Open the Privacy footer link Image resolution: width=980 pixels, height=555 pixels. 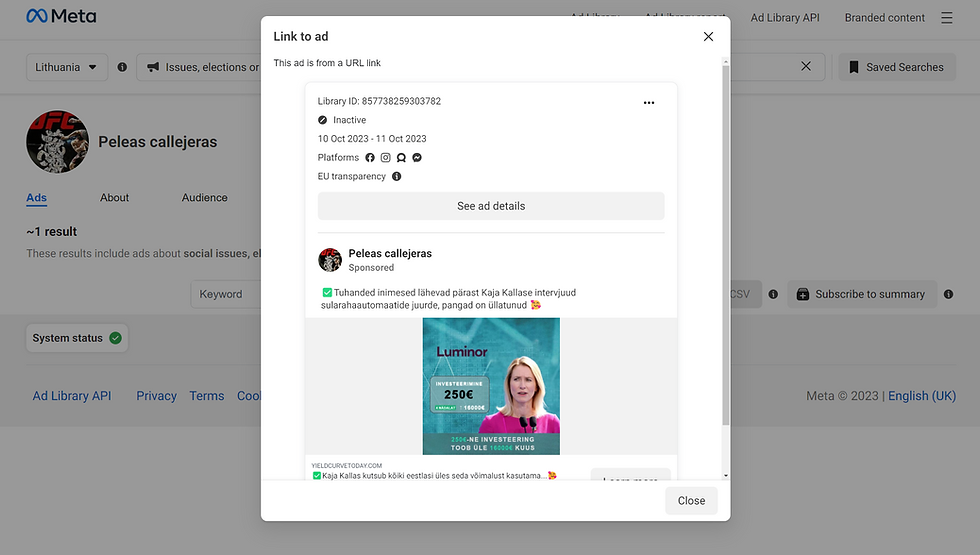156,396
